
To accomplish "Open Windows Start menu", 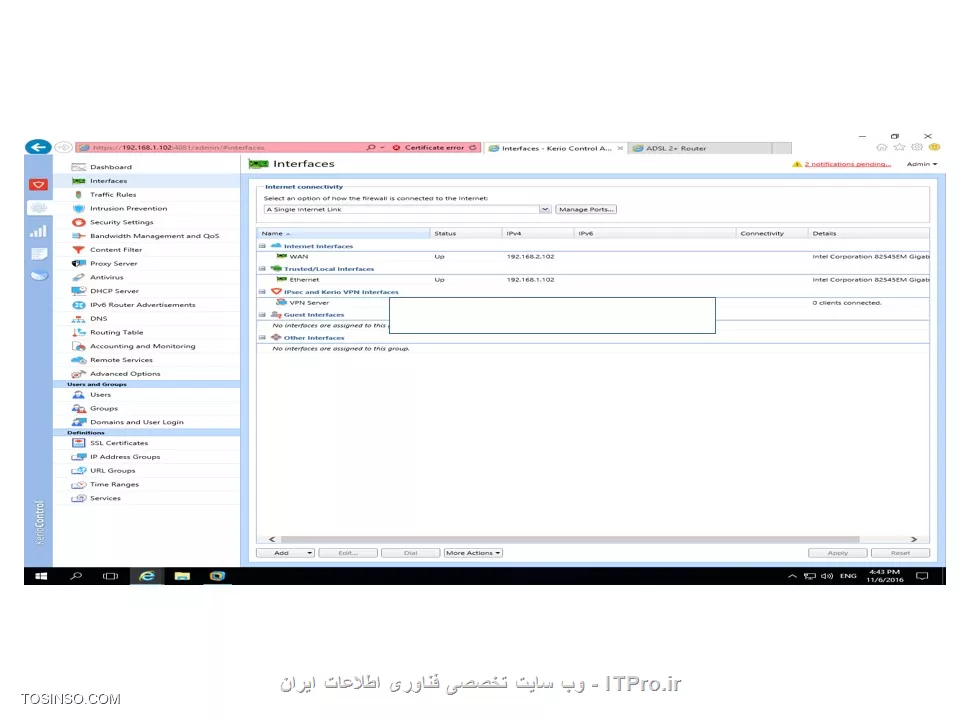I will coord(41,576).
